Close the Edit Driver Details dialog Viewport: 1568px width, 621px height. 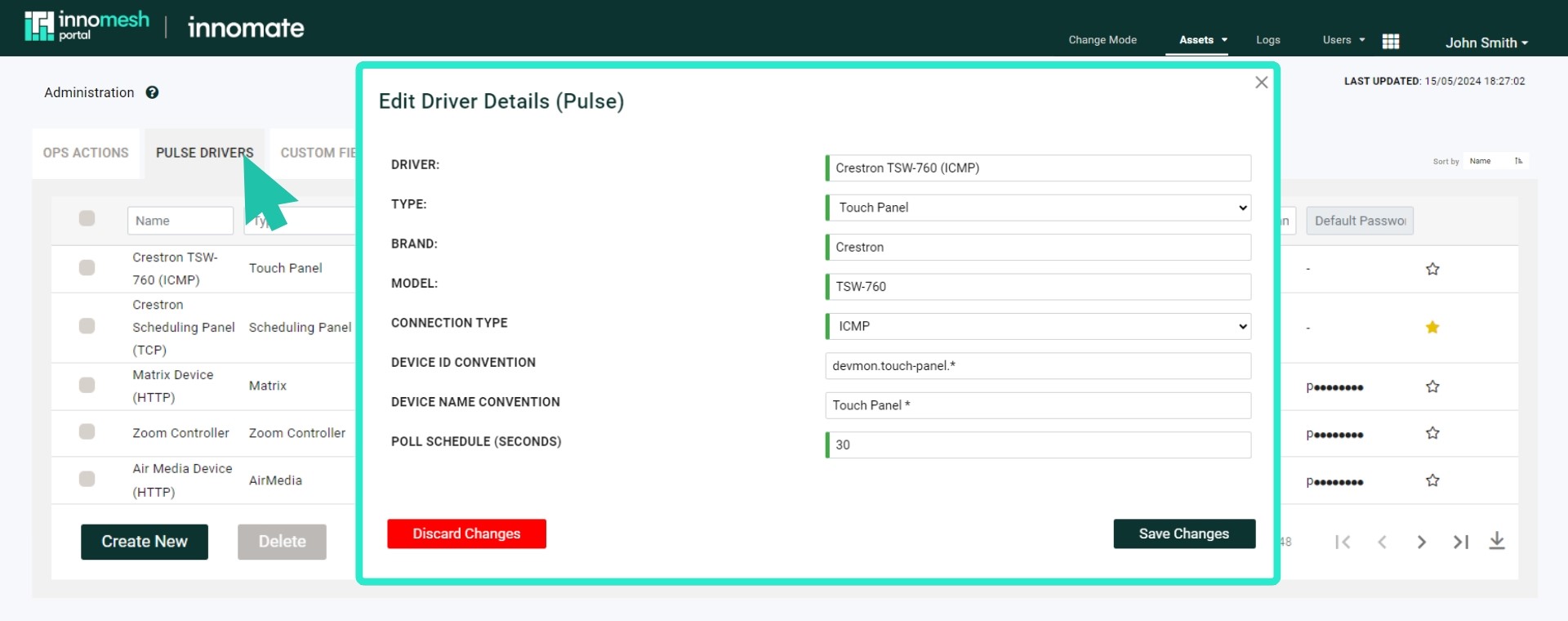coord(1261,83)
